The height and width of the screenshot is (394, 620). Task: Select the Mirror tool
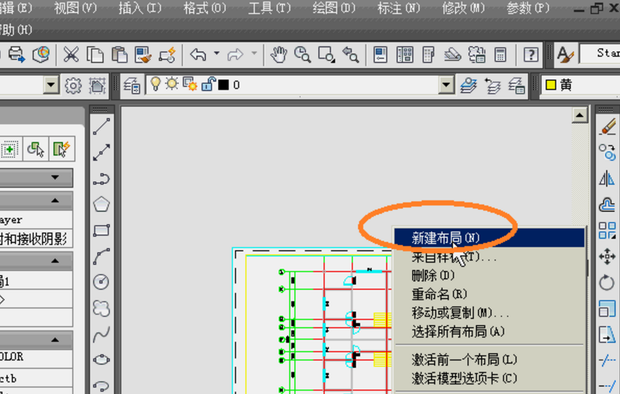click(607, 179)
